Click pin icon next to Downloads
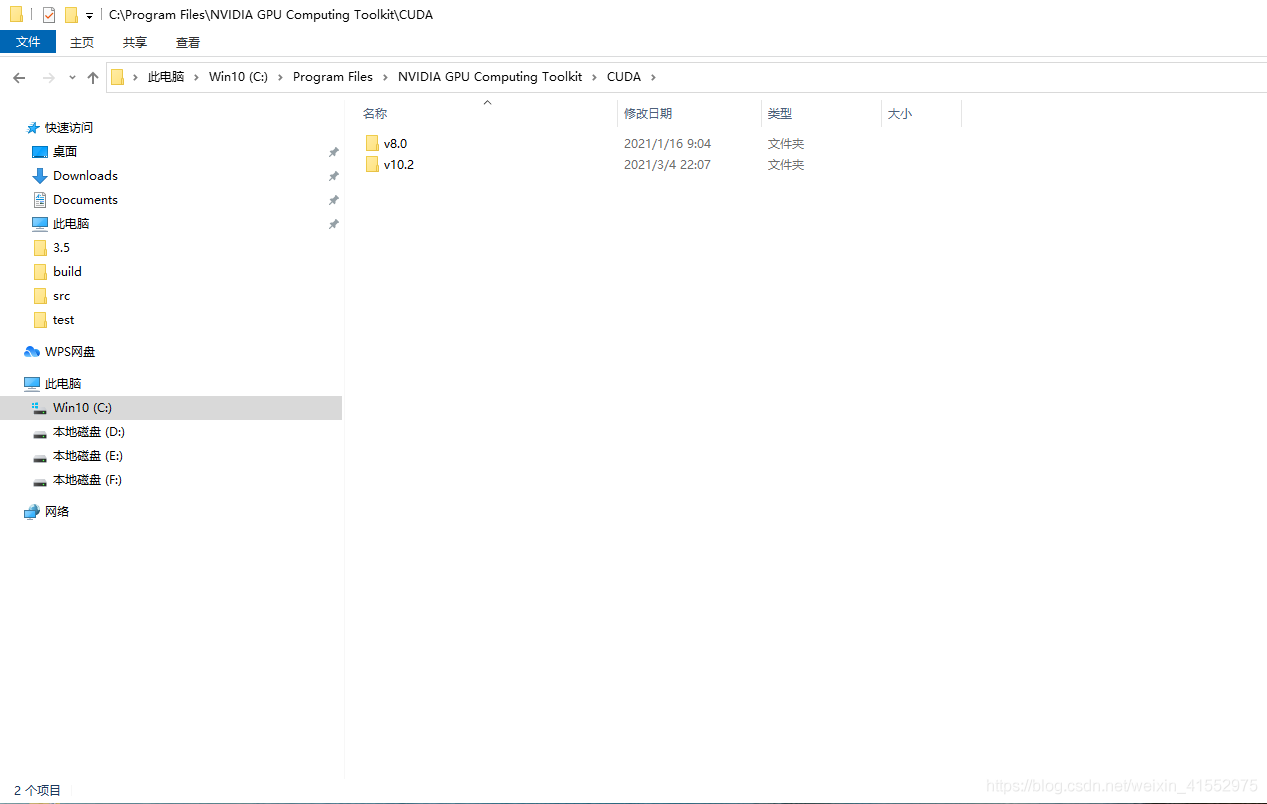1267x804 pixels. (334, 176)
